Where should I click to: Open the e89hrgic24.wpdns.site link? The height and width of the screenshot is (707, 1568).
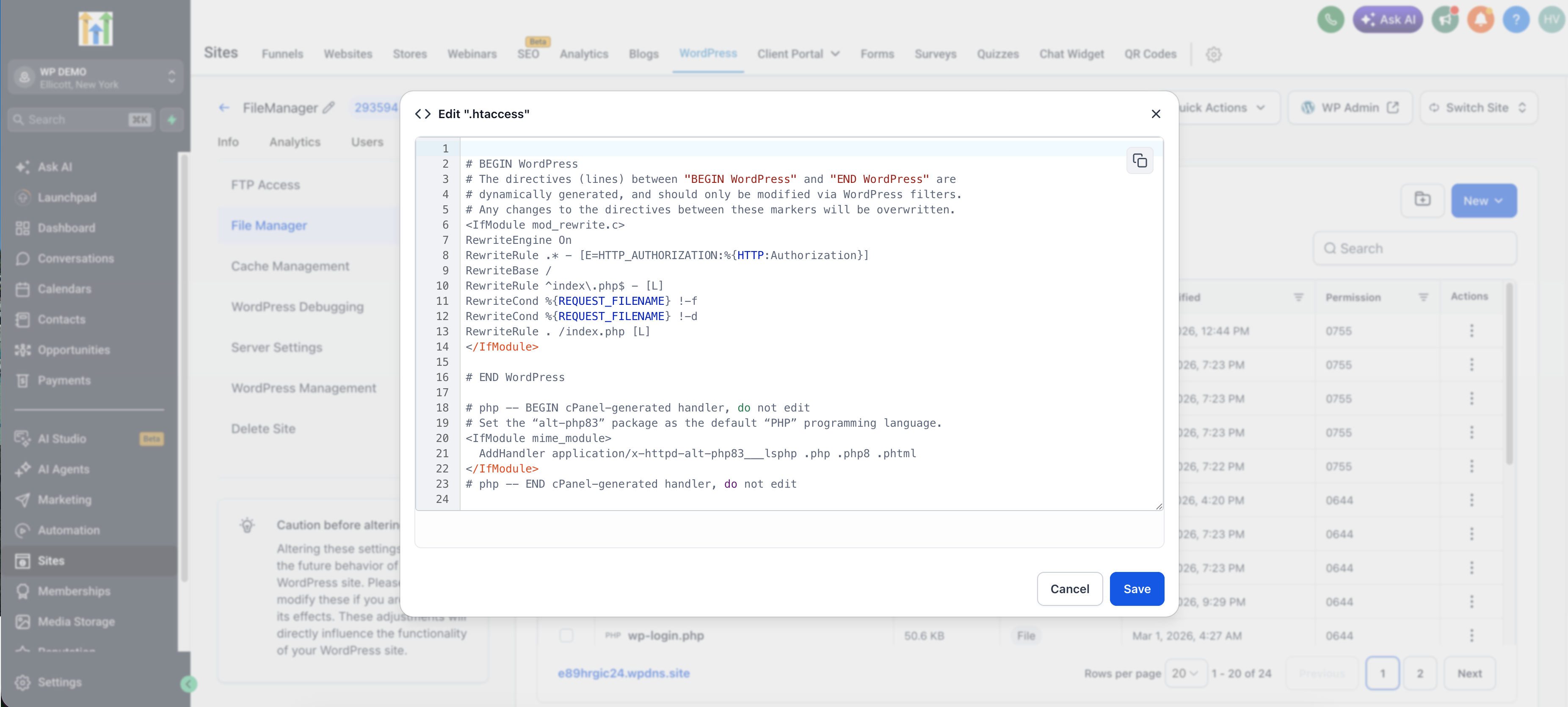(x=623, y=673)
